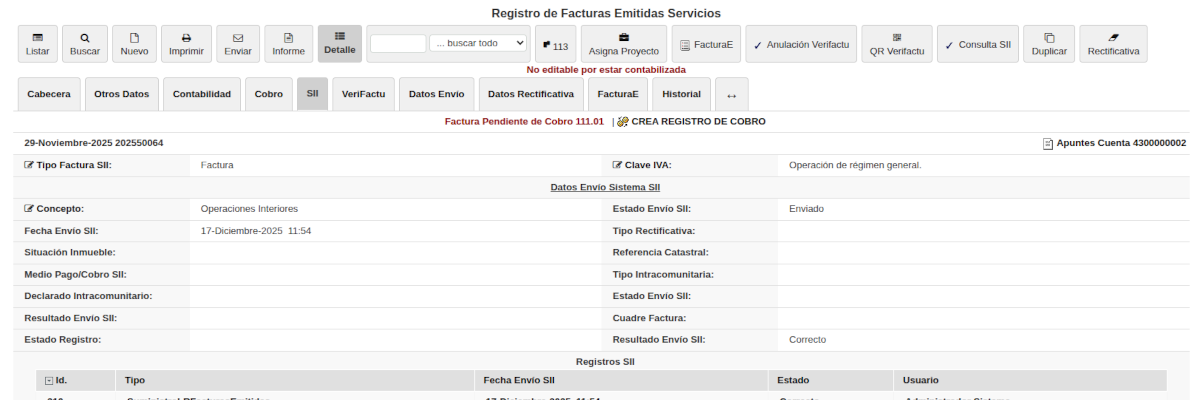Print the invoice with Imprimir
Screen dimensions: 1200x400
pyautogui.click(x=186, y=43)
